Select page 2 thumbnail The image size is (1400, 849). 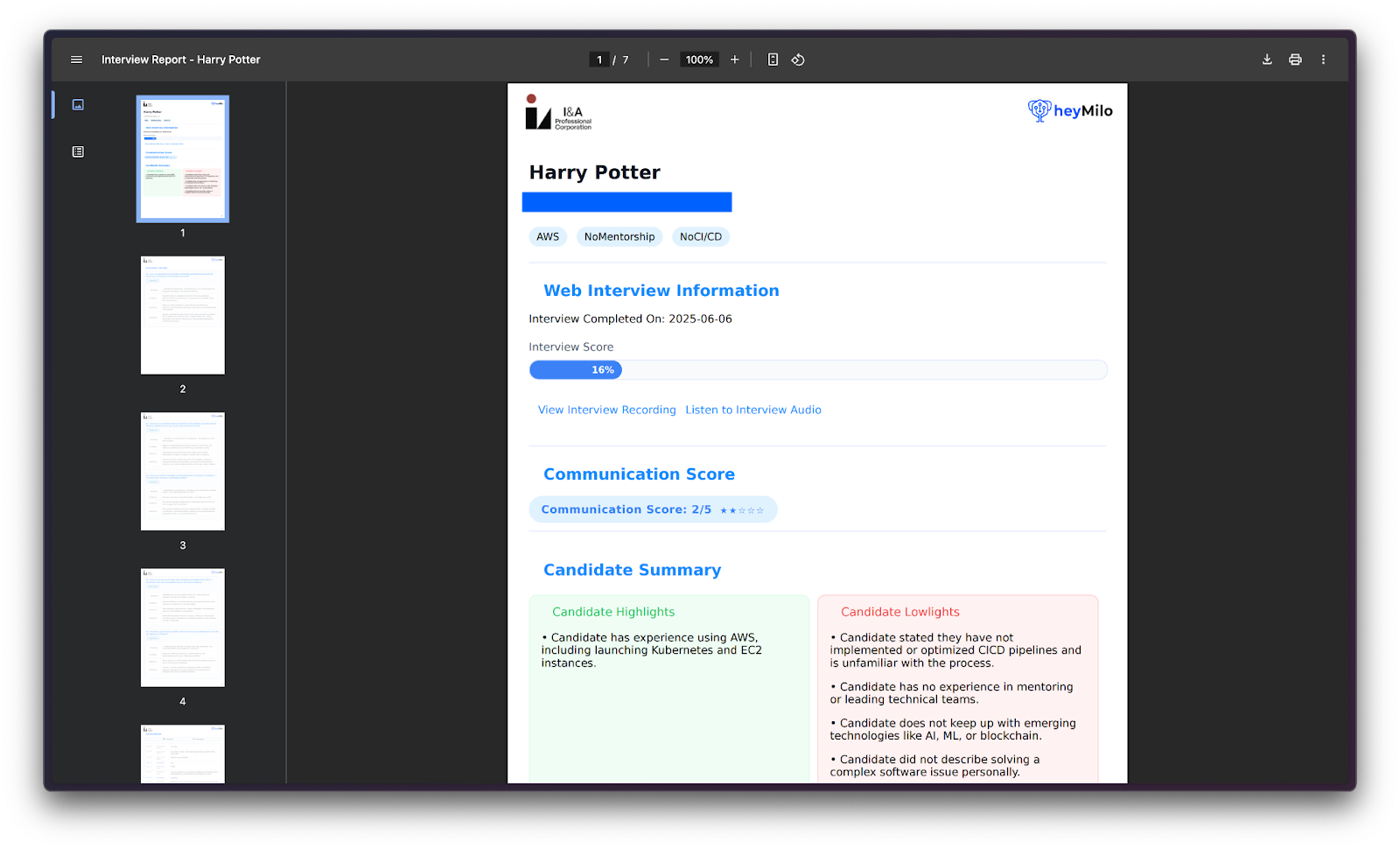183,315
